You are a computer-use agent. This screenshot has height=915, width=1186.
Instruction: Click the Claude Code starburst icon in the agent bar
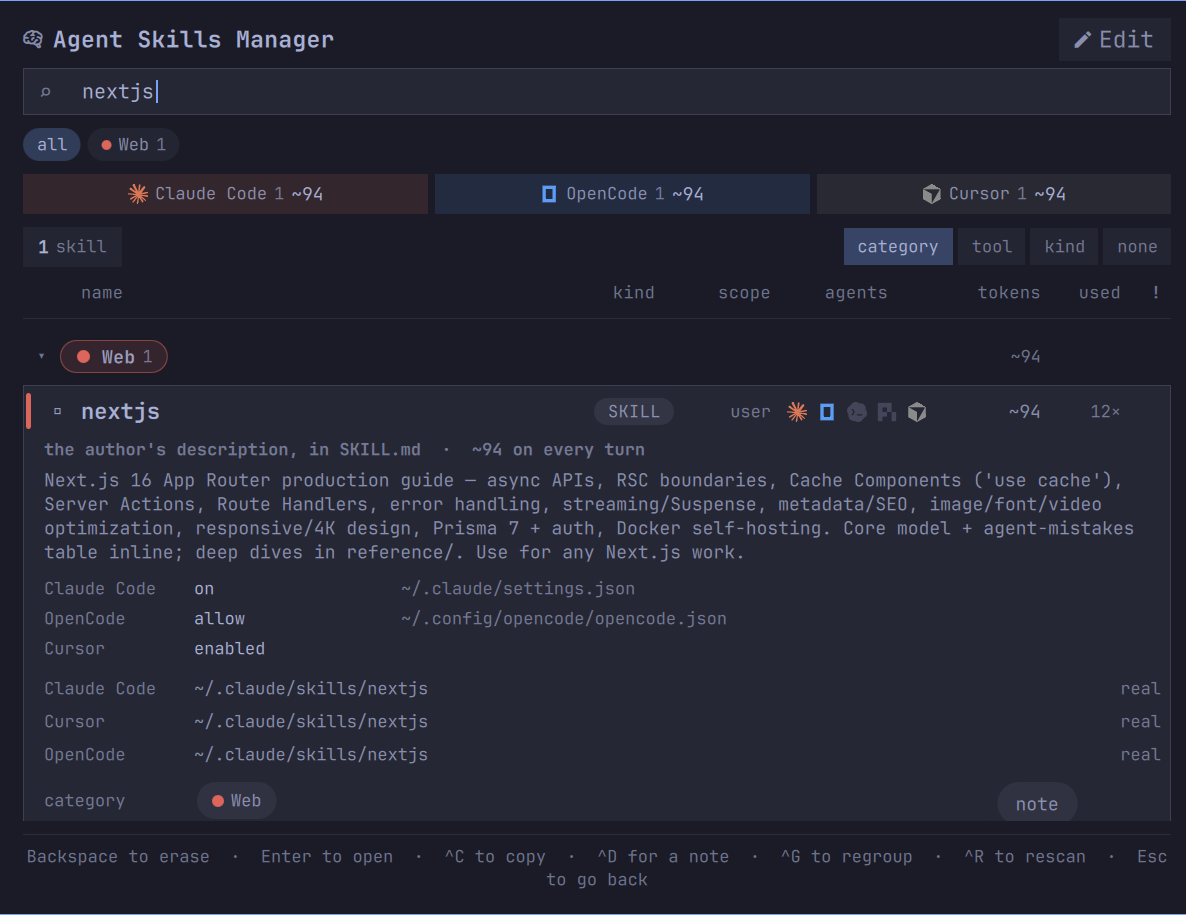[138, 194]
